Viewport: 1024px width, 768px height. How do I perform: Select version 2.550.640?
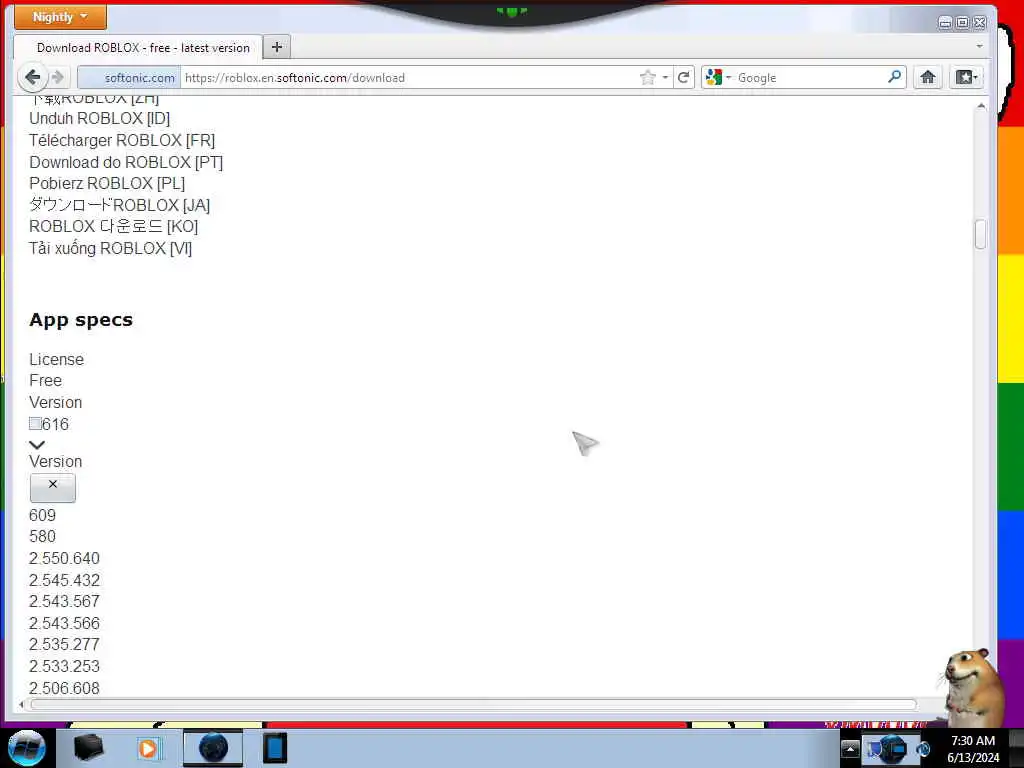click(64, 558)
